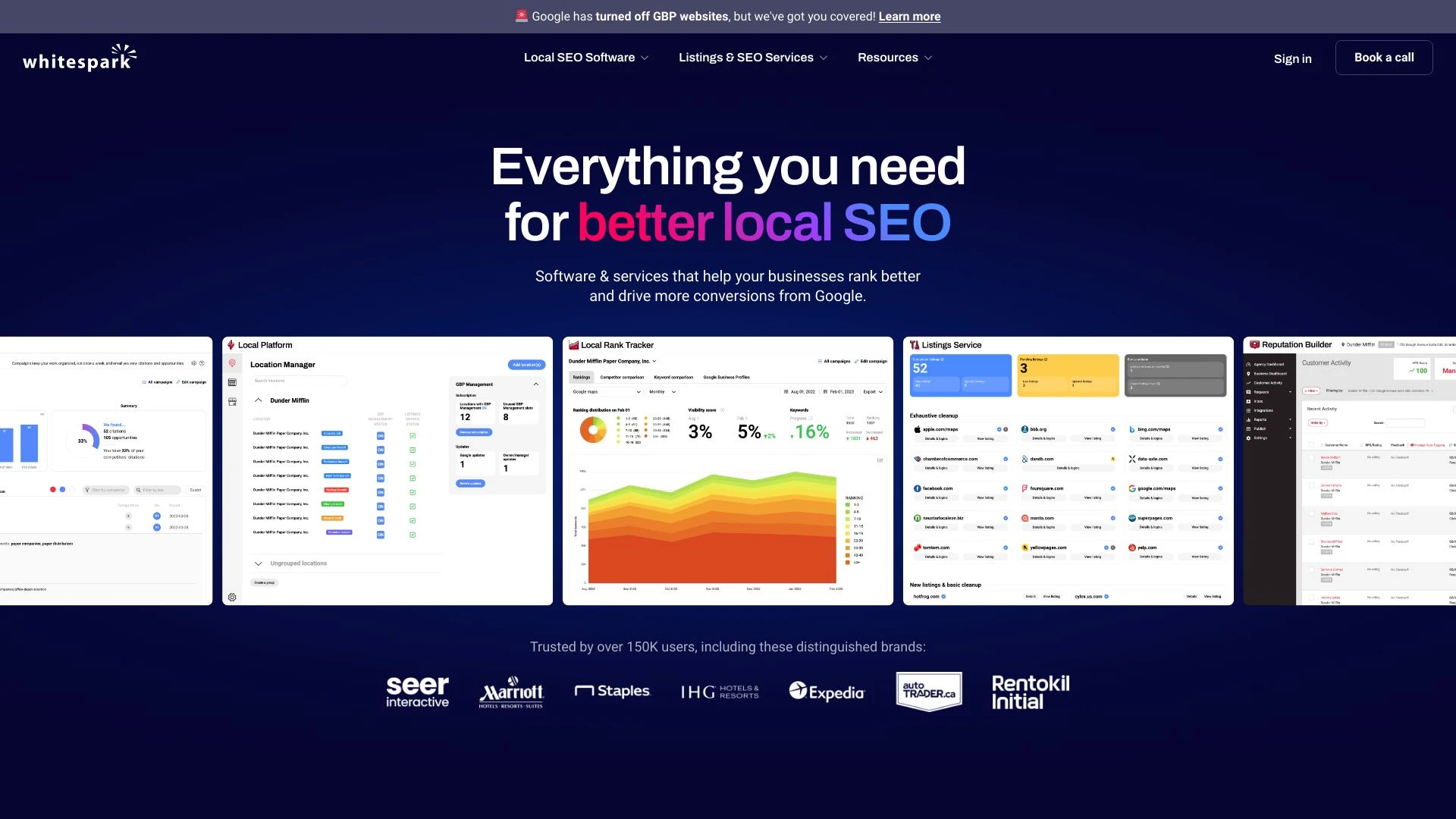1456x819 pixels.
Task: Click the Learn more link for GBP websites
Action: coord(909,16)
